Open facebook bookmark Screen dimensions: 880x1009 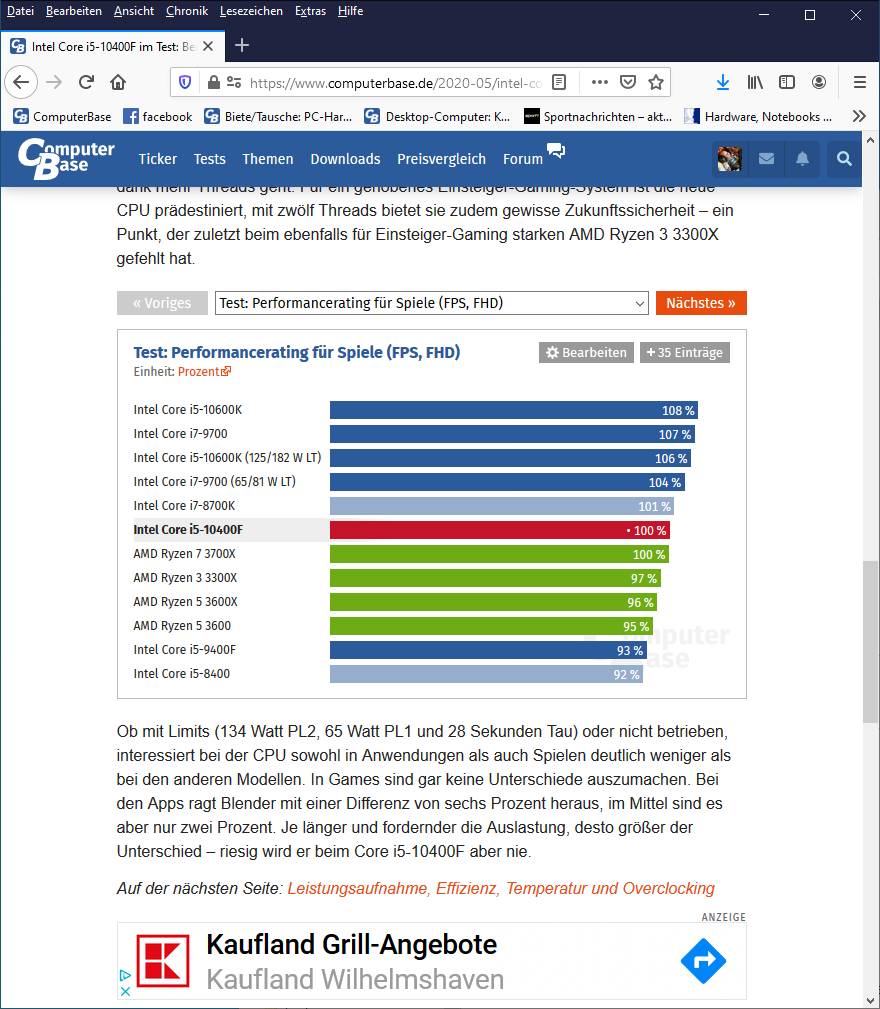(x=158, y=116)
